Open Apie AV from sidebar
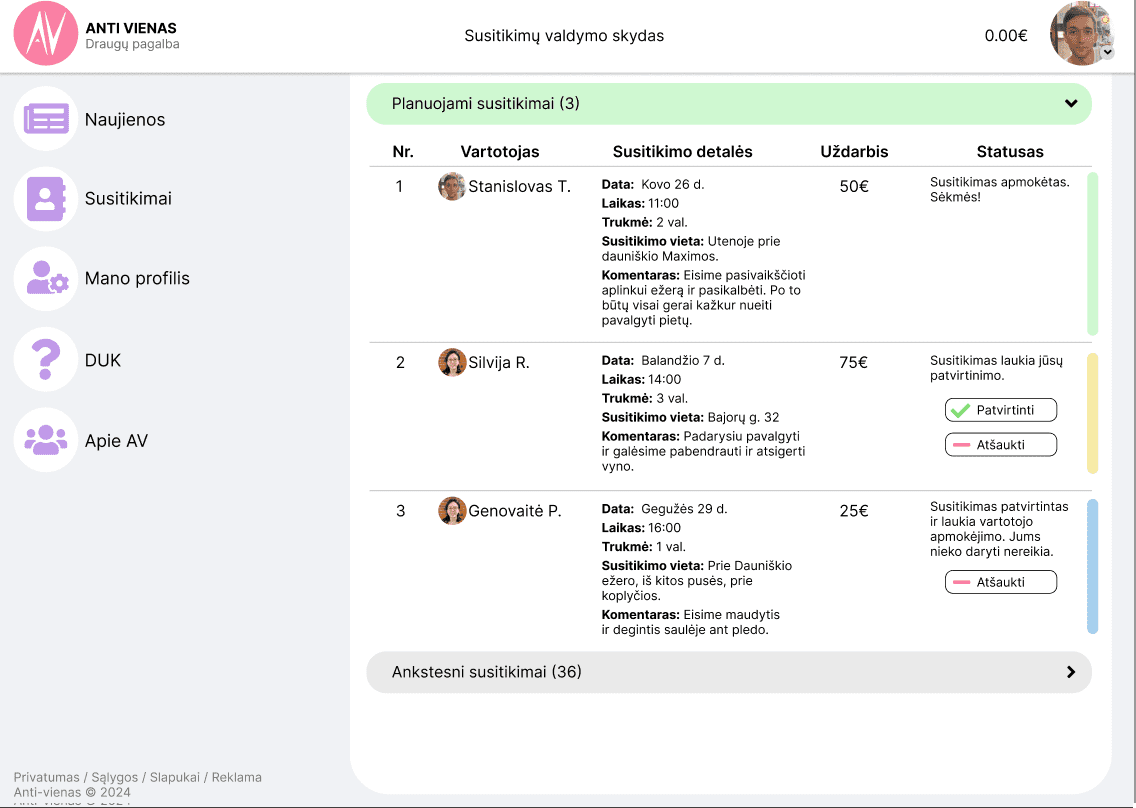1136x808 pixels. click(x=116, y=441)
